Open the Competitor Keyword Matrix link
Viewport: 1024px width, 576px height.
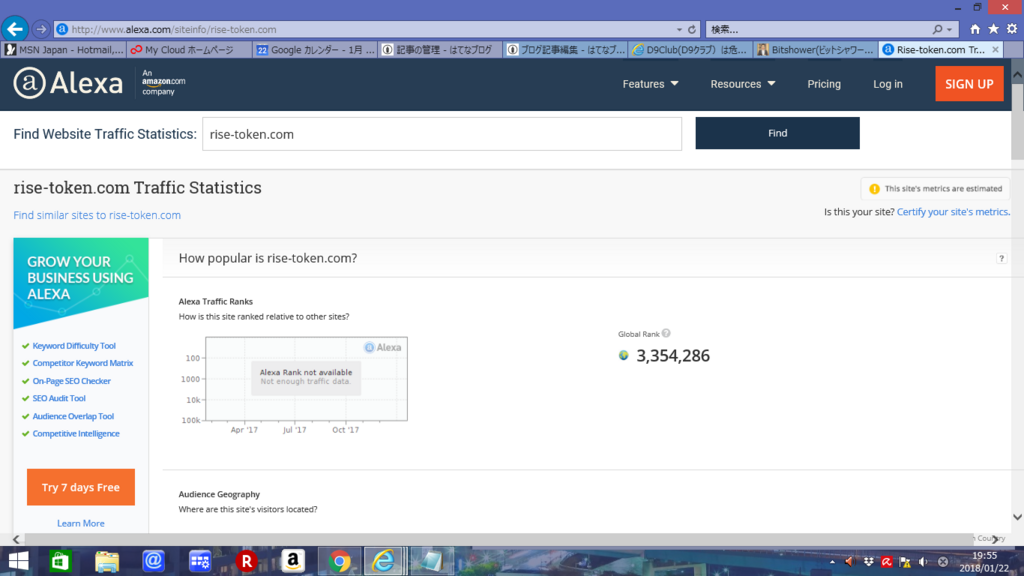coord(83,362)
